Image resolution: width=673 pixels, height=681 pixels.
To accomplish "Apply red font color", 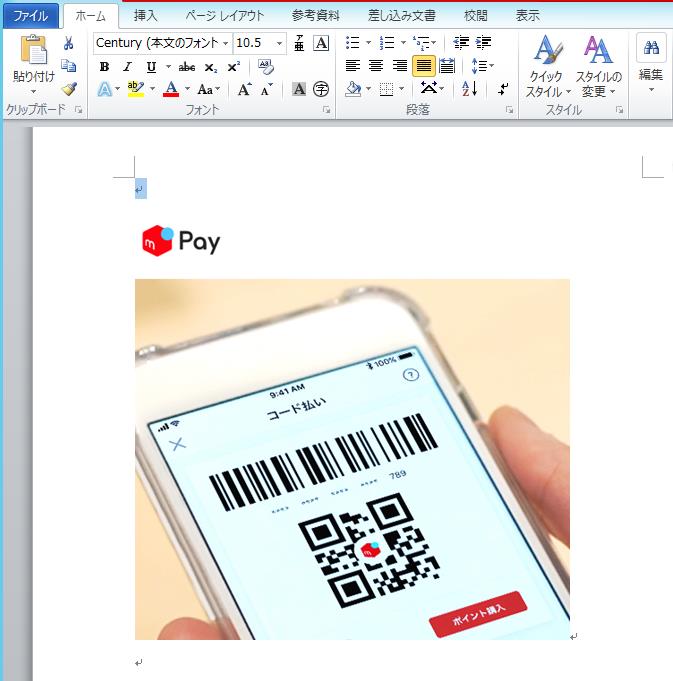I will 171,89.
